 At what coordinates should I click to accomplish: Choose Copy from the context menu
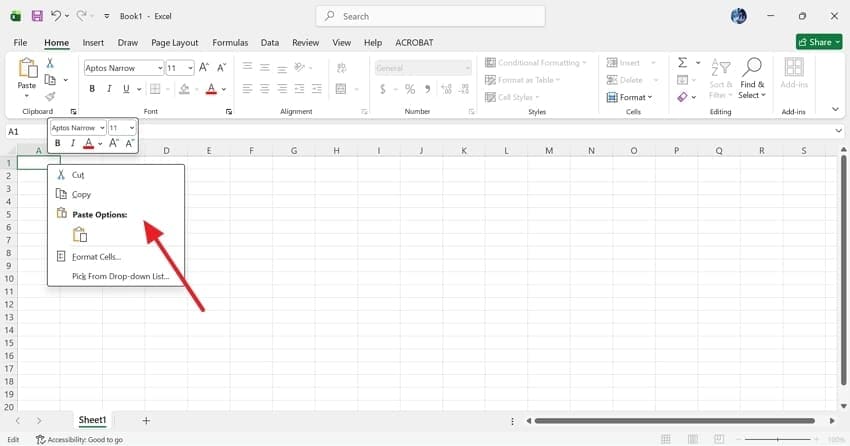116,194
